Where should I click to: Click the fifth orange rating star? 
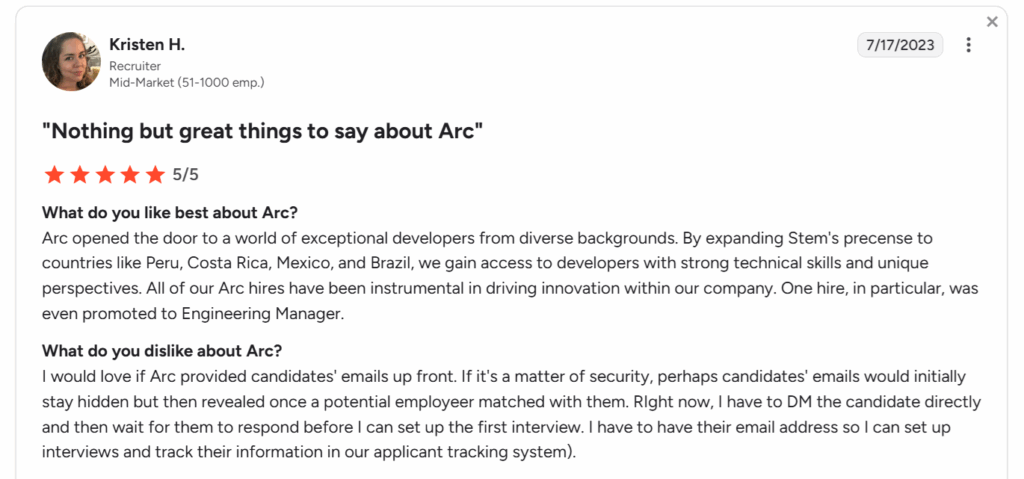pyautogui.click(x=155, y=174)
